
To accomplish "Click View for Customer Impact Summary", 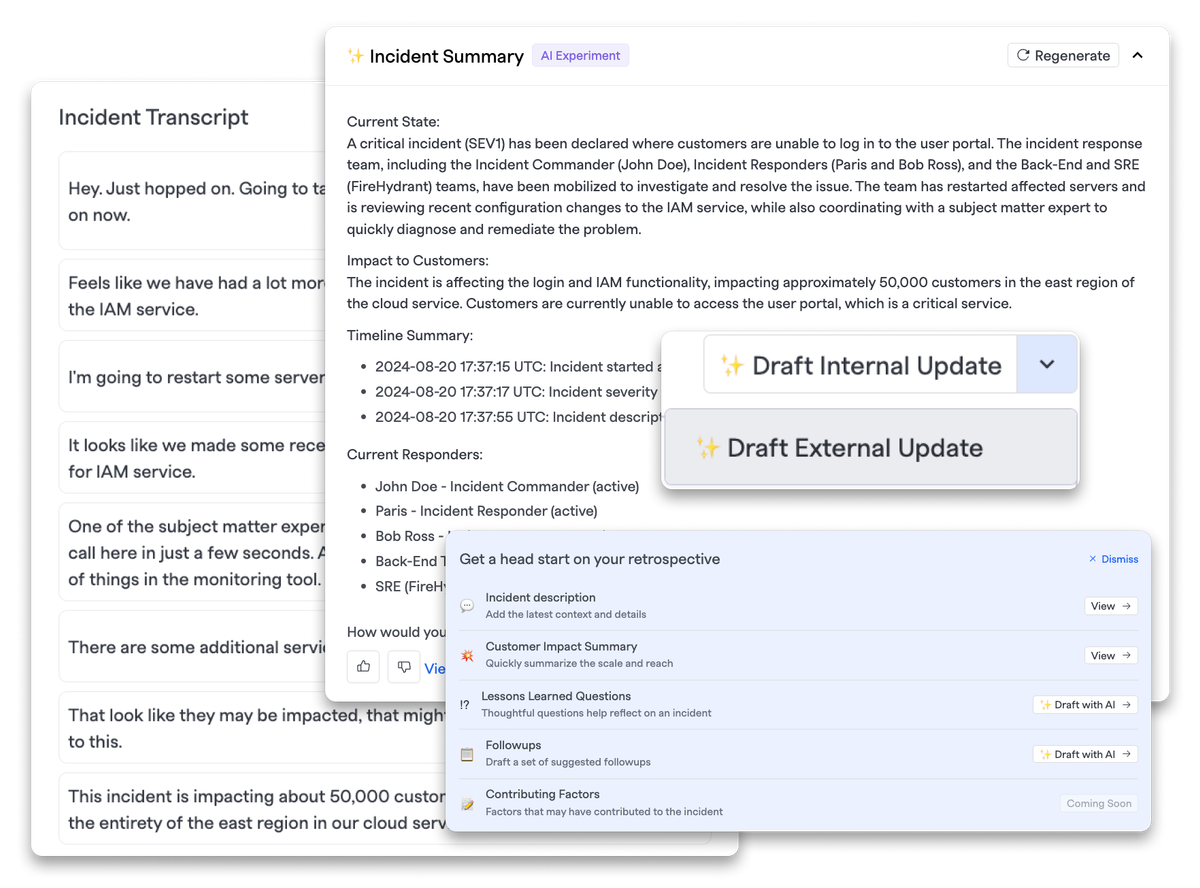I will pyautogui.click(x=1111, y=655).
